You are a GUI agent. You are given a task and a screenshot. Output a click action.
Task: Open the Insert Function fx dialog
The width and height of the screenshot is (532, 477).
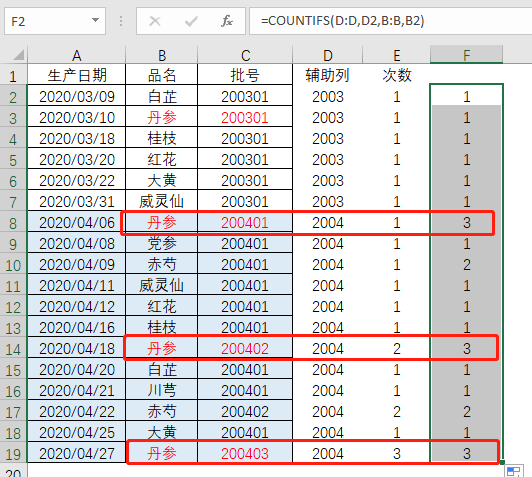coord(227,21)
